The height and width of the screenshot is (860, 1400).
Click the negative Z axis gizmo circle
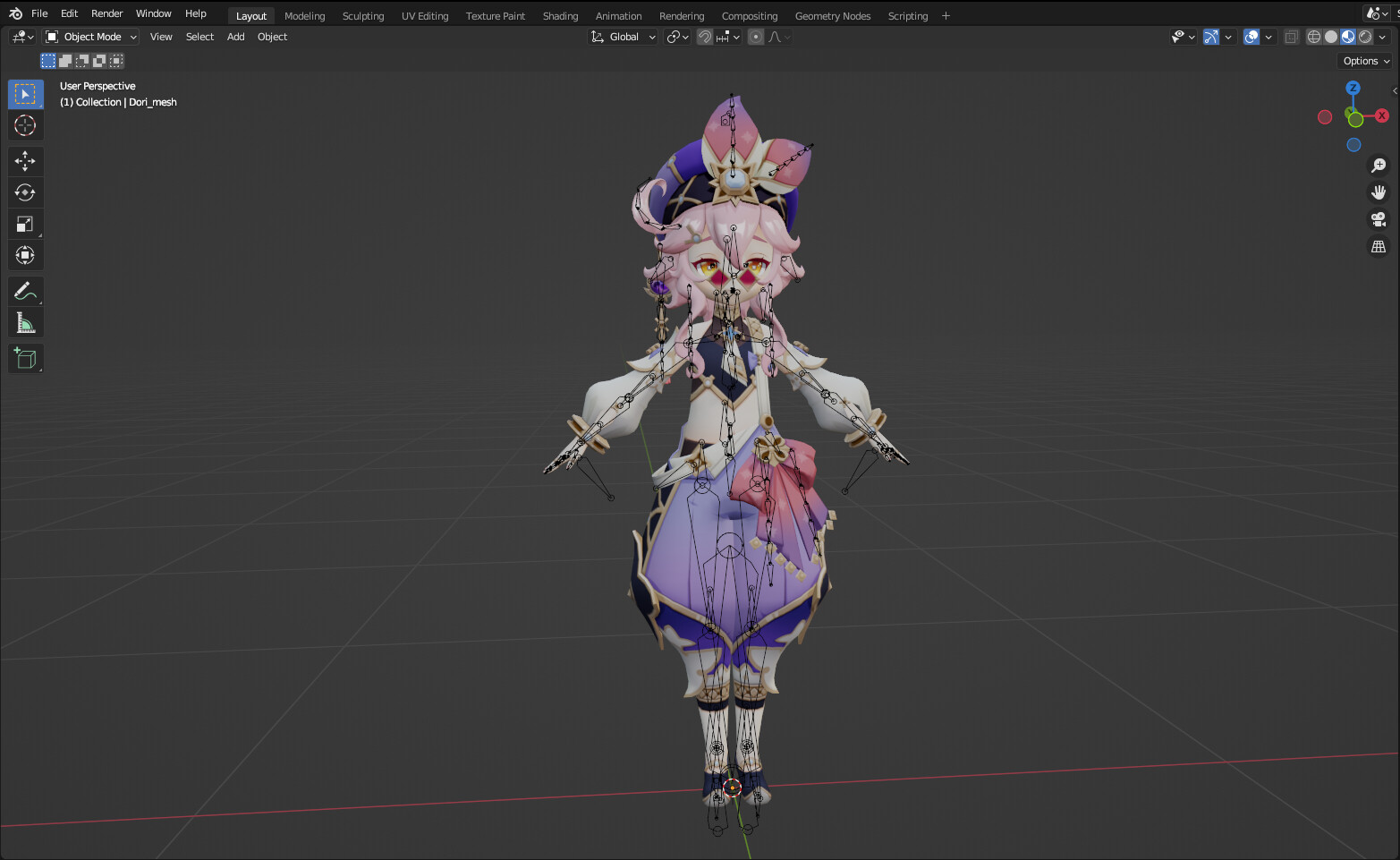point(1353,145)
